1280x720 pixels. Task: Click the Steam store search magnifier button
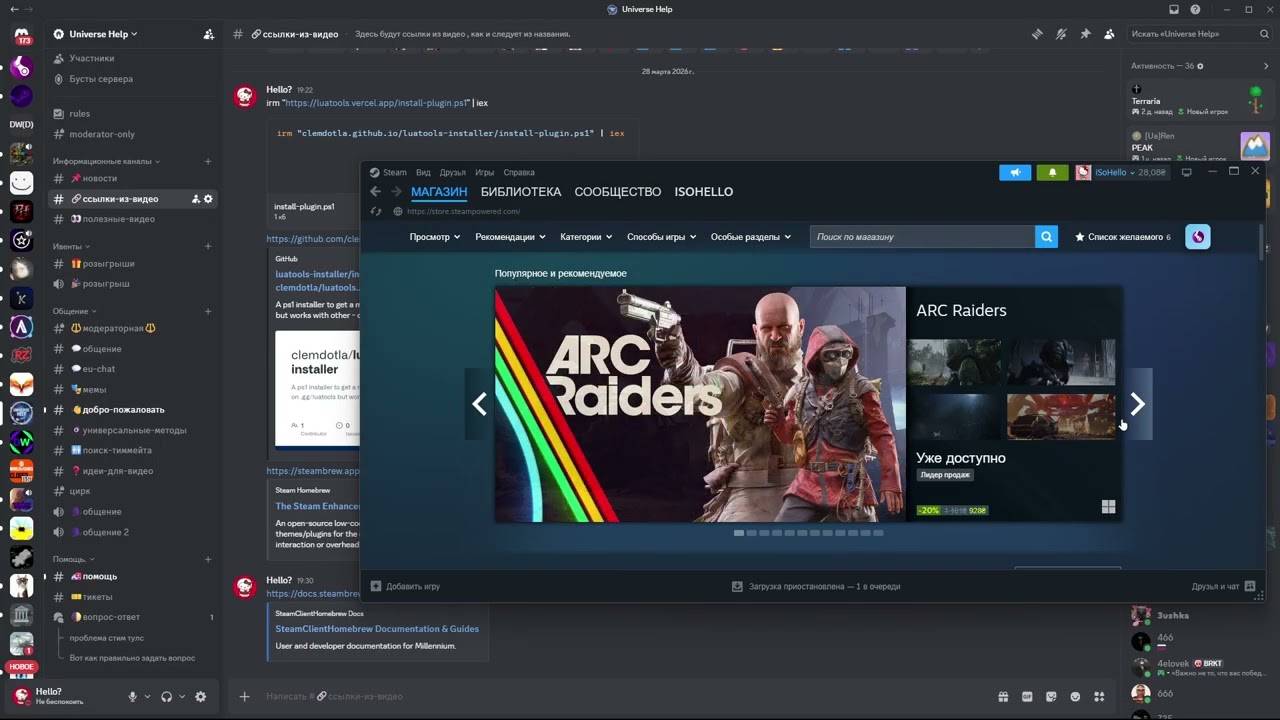click(1046, 237)
